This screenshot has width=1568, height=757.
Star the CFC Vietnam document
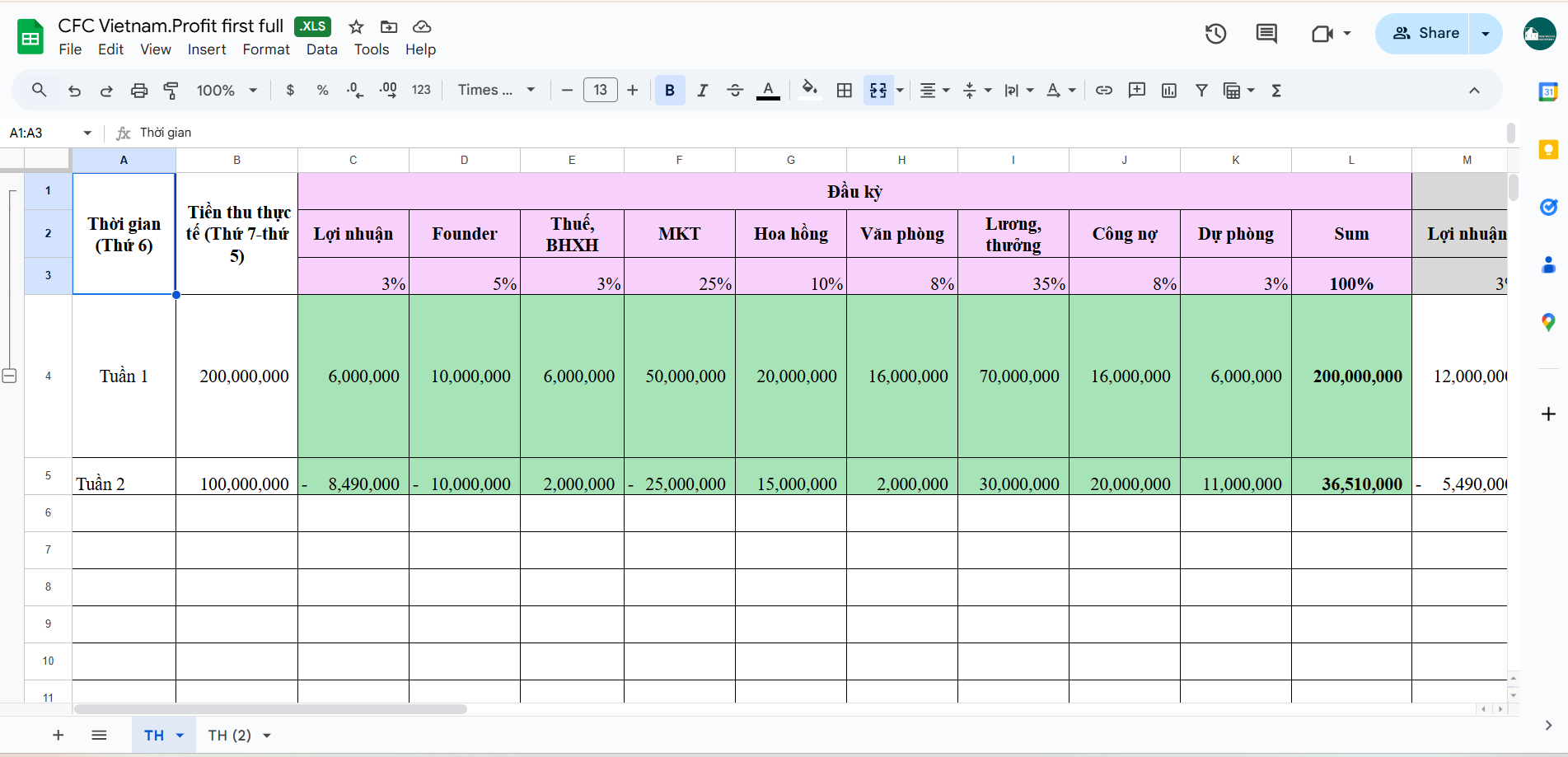(356, 27)
